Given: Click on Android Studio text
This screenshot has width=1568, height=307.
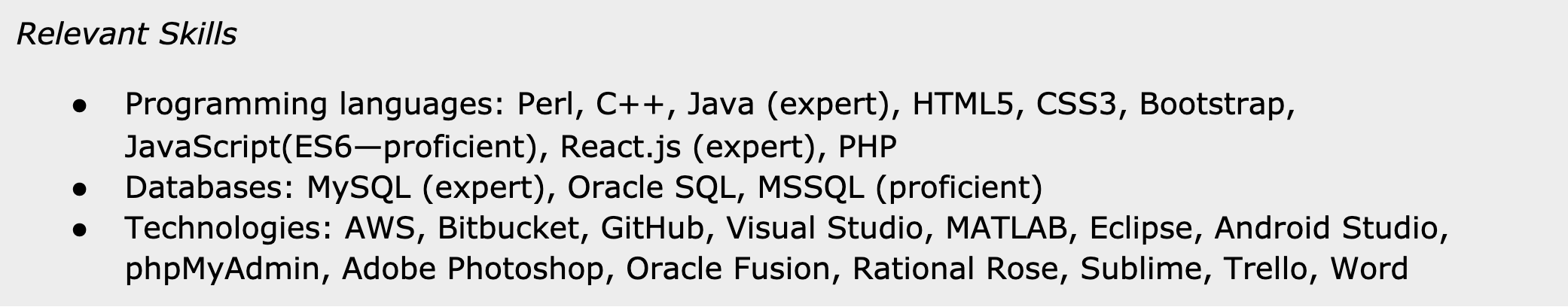Looking at the screenshot, I should (x=1326, y=228).
